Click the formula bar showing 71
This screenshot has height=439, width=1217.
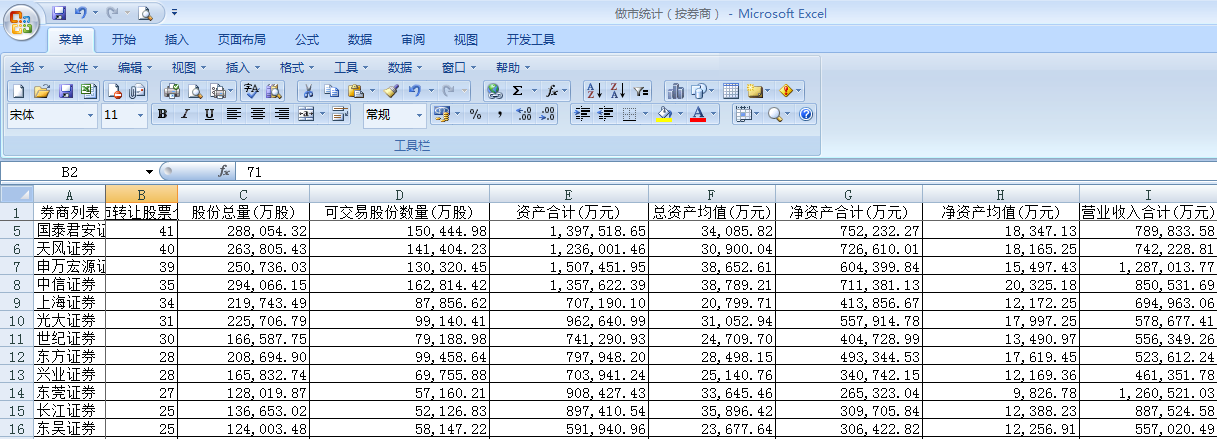click(x=728, y=172)
